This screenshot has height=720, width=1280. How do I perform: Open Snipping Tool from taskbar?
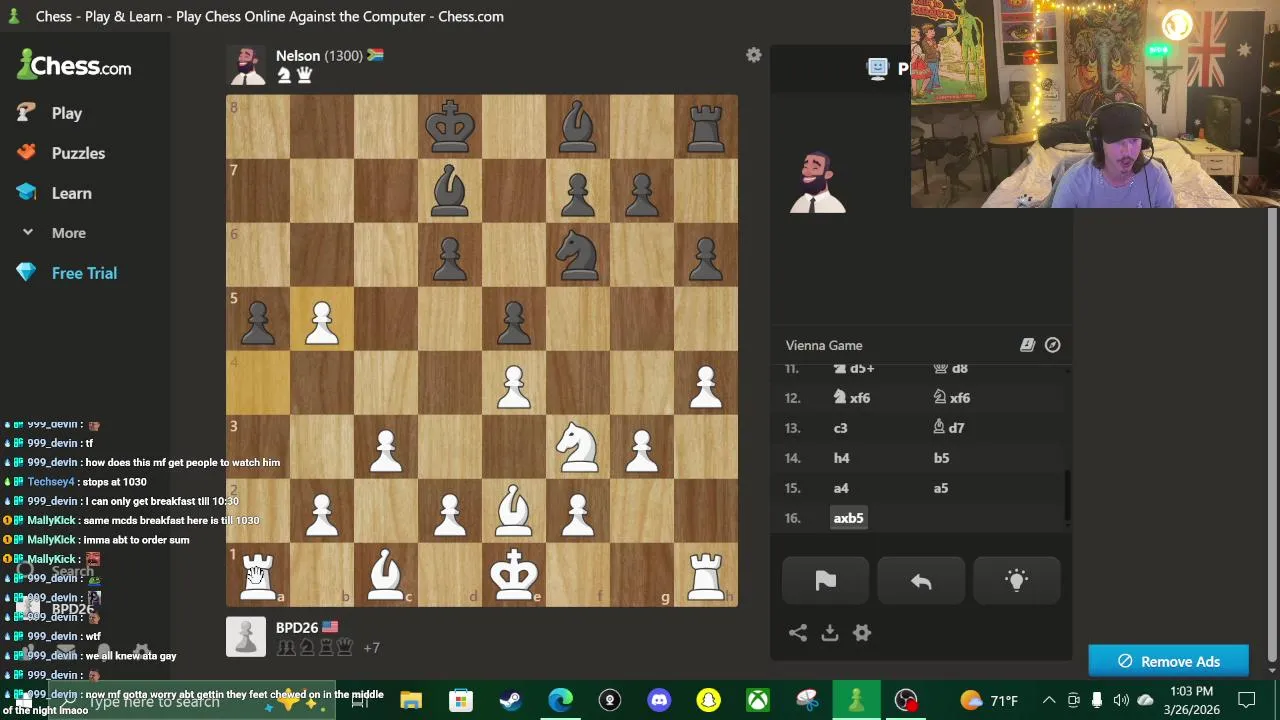(807, 700)
